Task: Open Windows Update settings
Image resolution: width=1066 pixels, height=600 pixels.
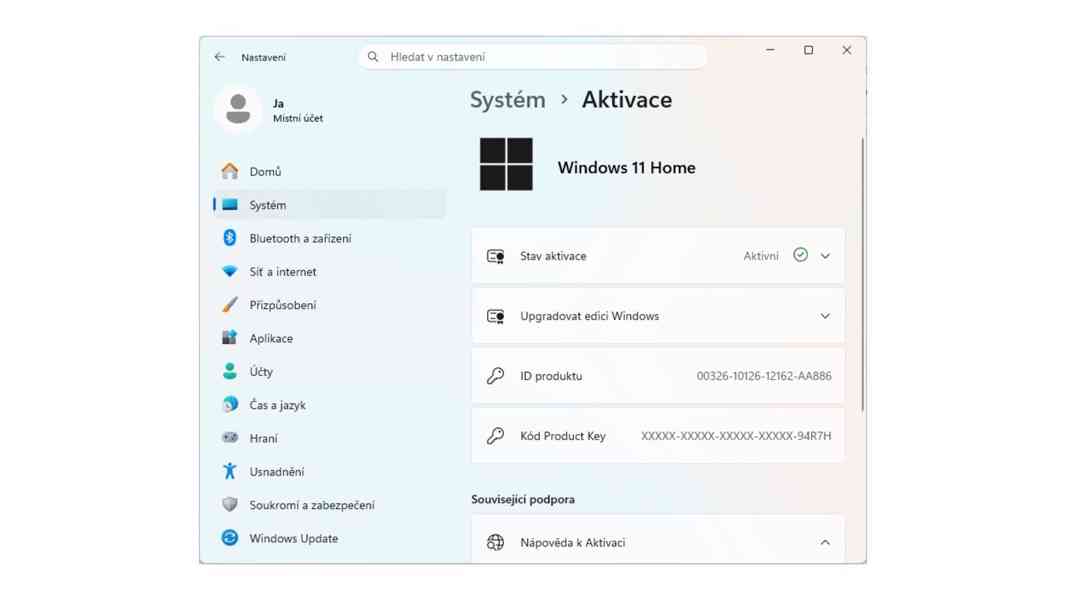Action: click(329, 537)
